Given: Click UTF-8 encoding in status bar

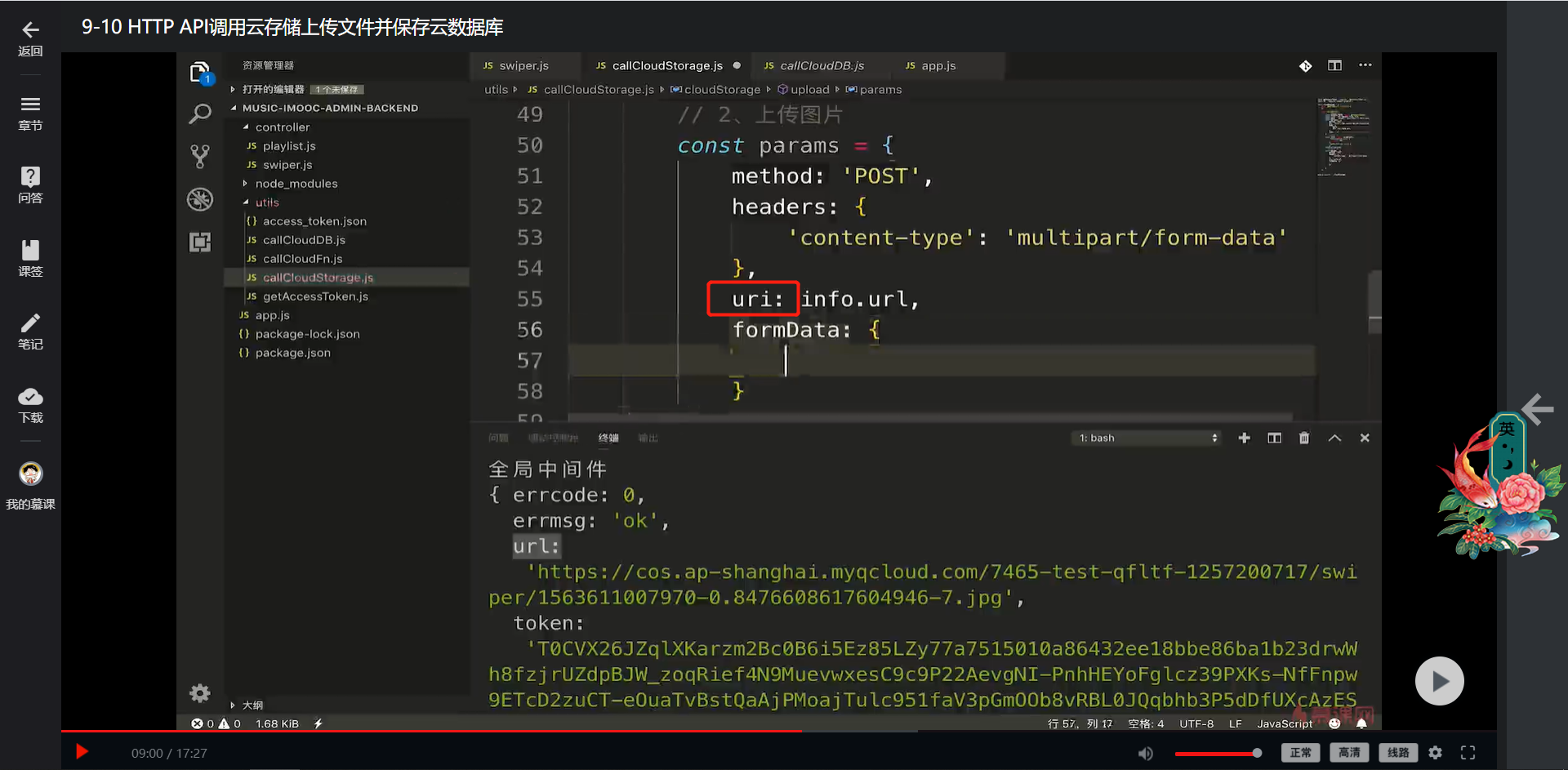Looking at the screenshot, I should click(1196, 723).
